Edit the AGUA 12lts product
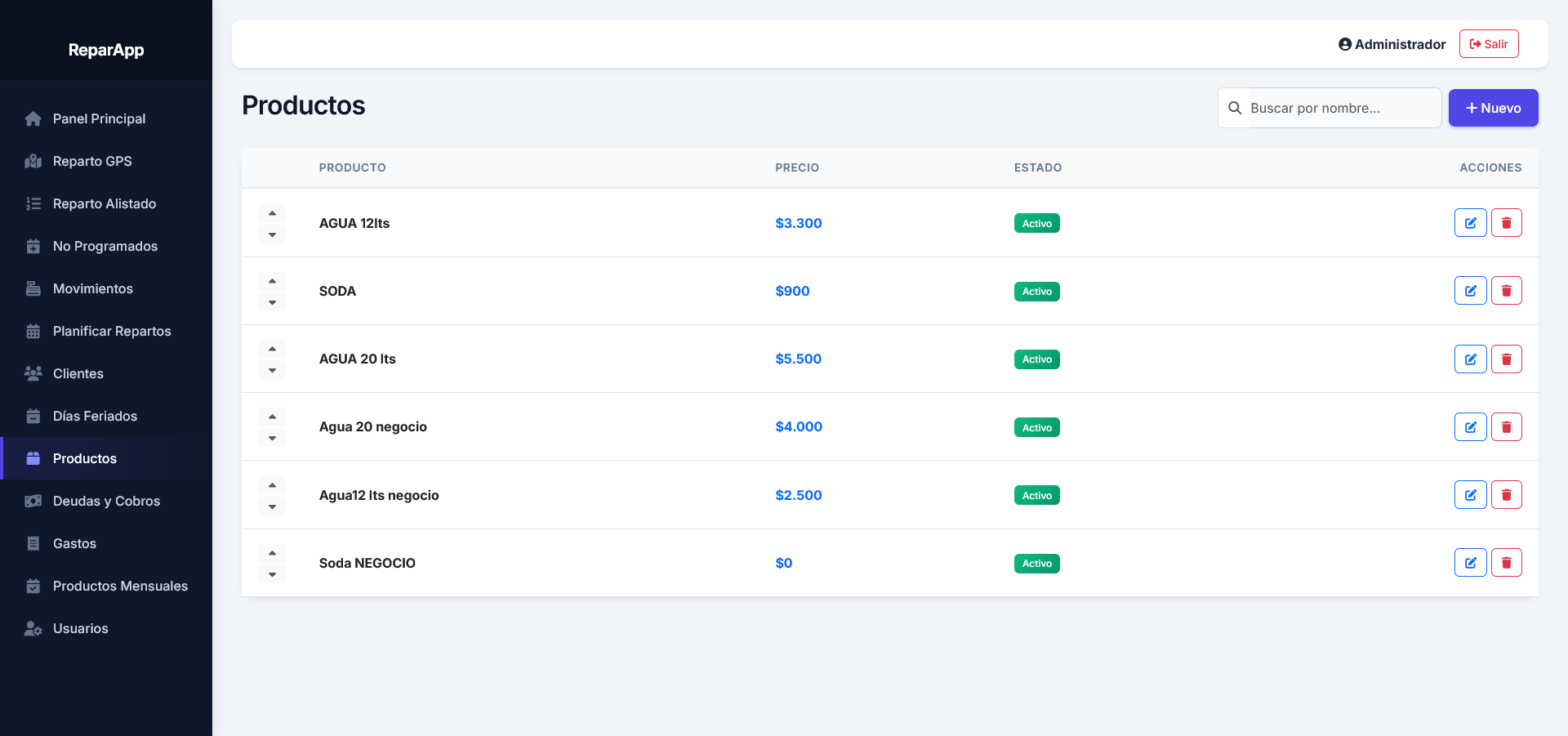1568x736 pixels. point(1470,223)
